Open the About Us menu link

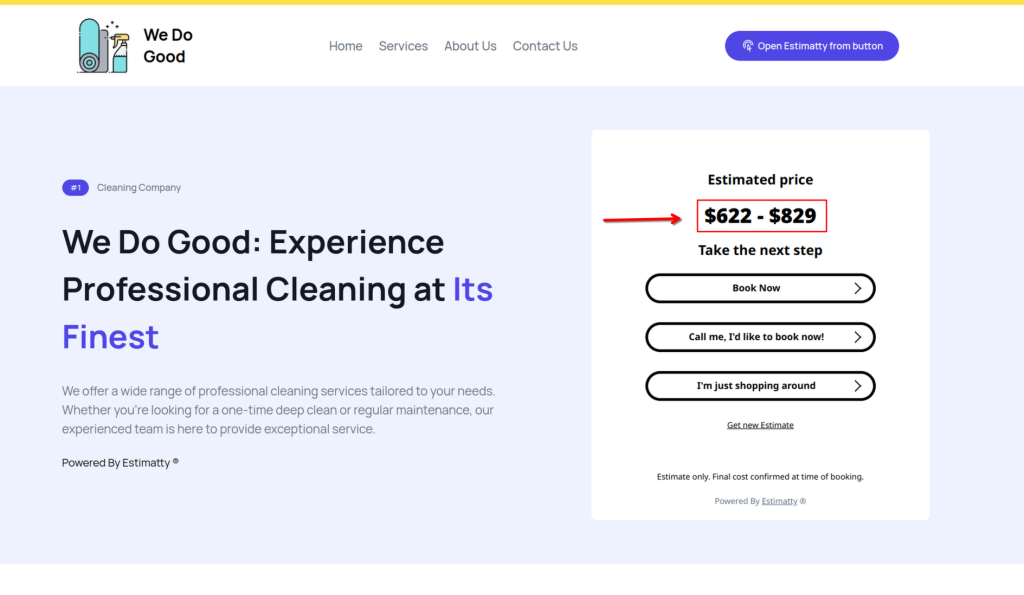click(470, 46)
